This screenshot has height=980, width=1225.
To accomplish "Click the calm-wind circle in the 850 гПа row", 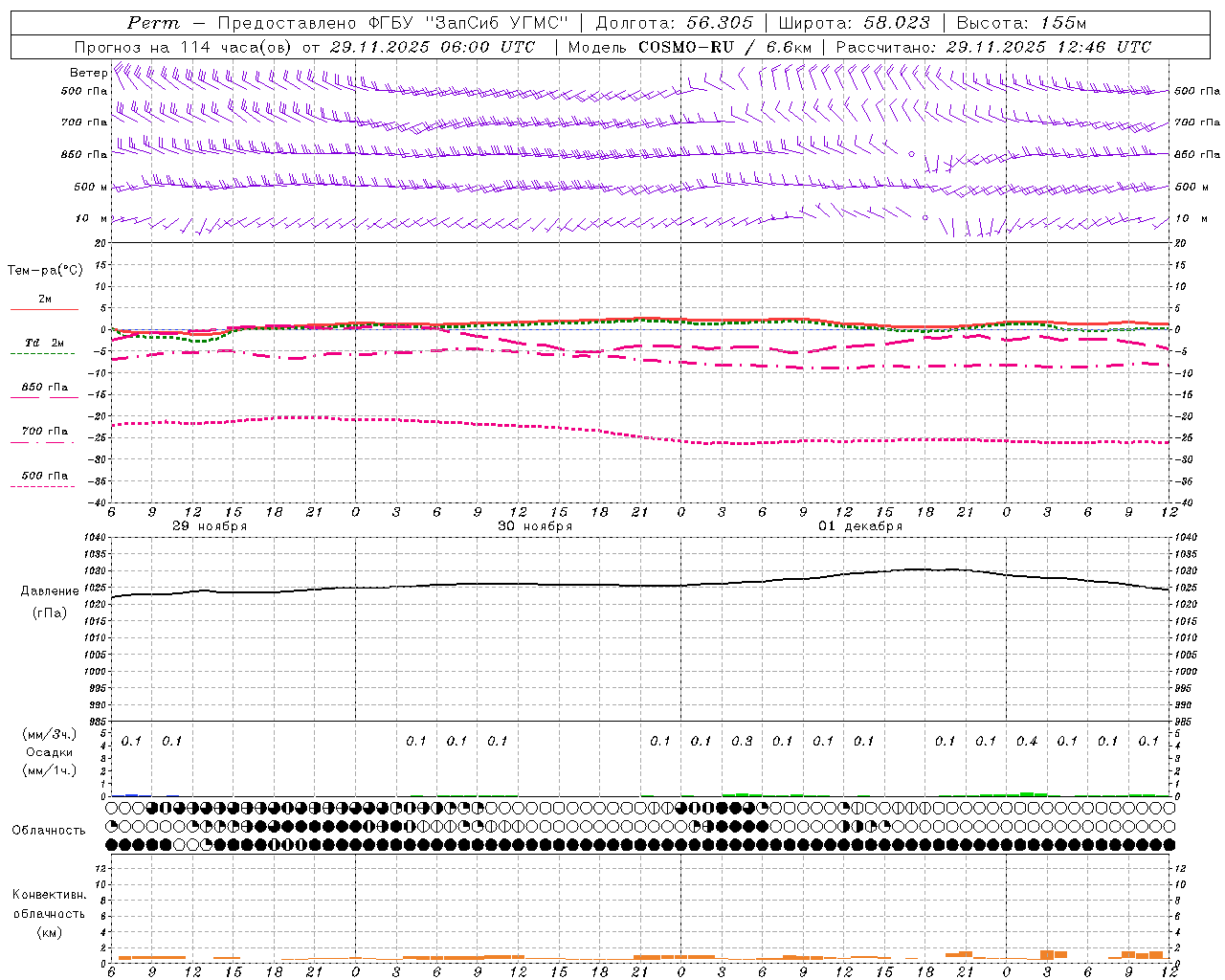I will (911, 154).
